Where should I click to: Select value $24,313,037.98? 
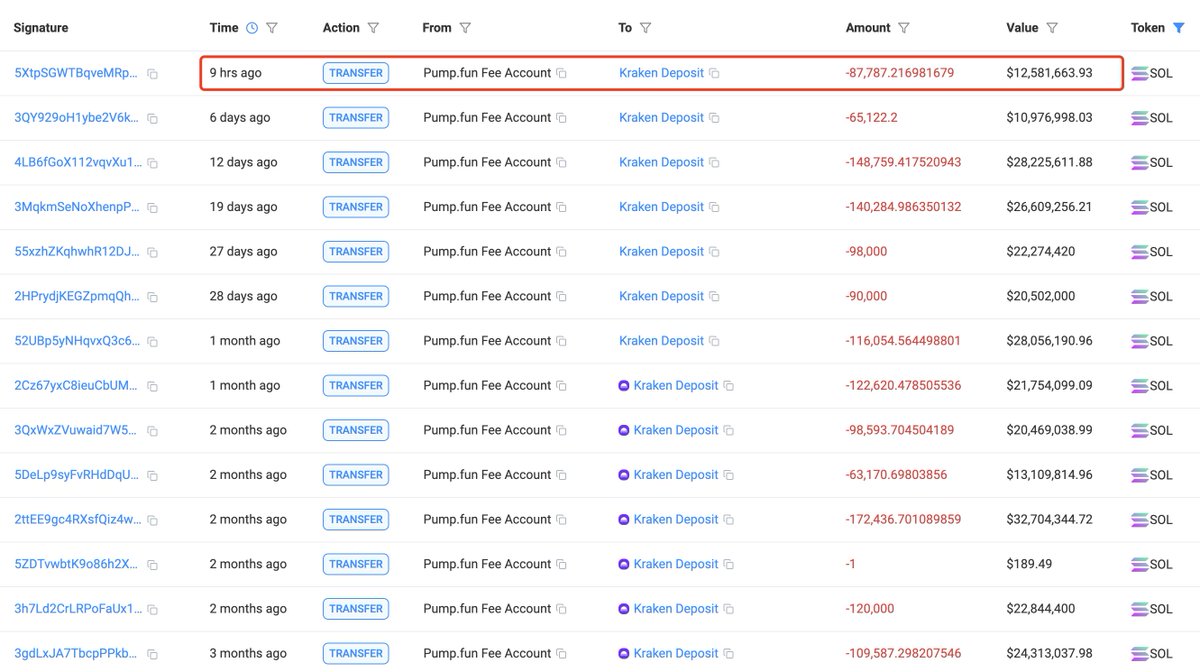1049,653
